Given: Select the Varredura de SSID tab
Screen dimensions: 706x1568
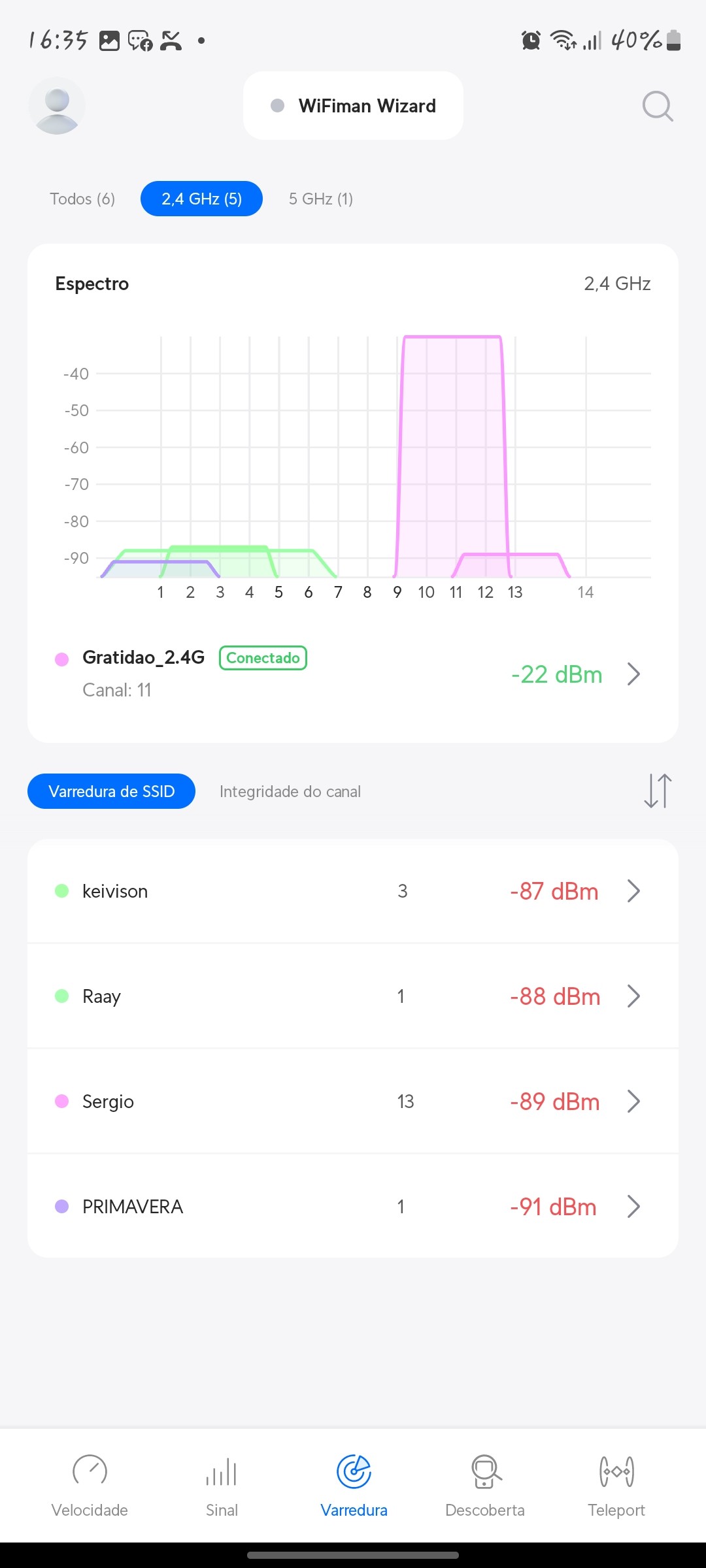Looking at the screenshot, I should [x=111, y=791].
